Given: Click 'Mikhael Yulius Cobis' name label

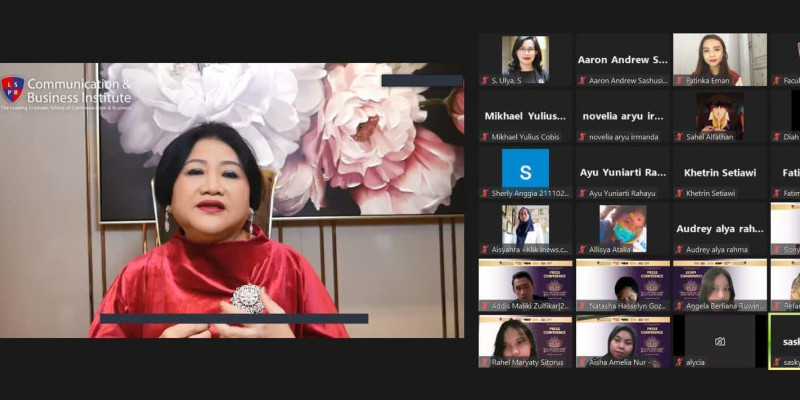Looking at the screenshot, I should 526,137.
